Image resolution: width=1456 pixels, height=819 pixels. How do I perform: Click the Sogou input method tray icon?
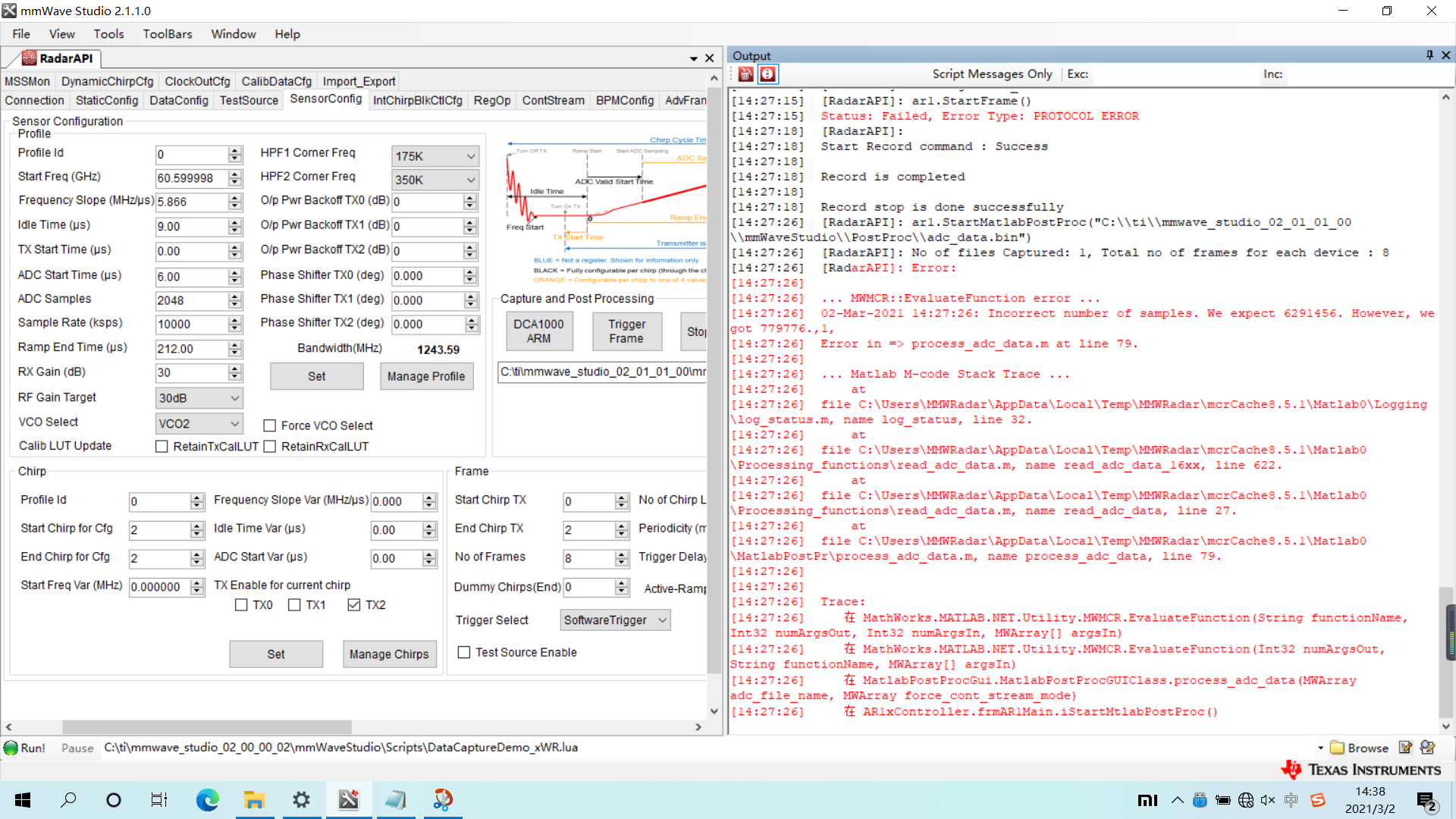1317,800
